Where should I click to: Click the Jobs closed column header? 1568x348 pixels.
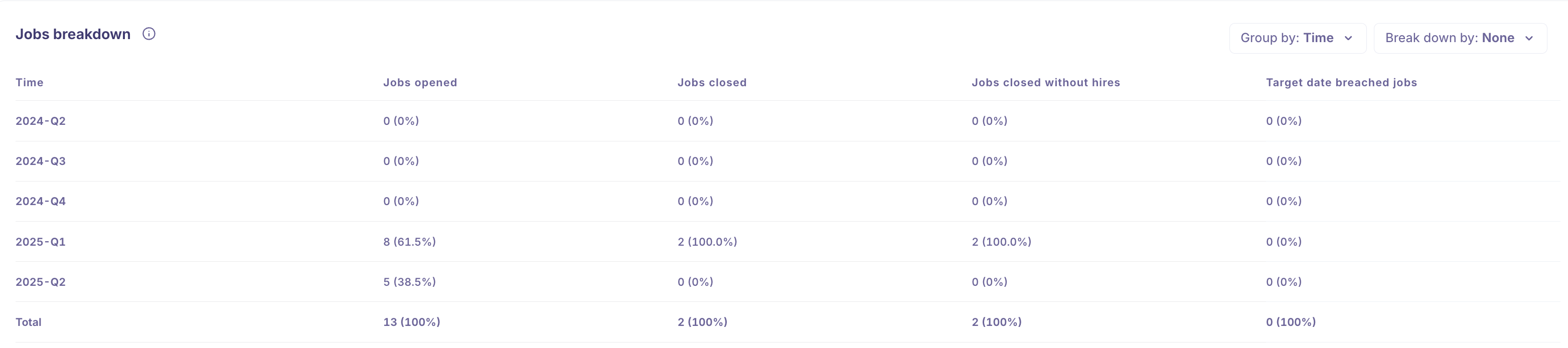(x=712, y=83)
